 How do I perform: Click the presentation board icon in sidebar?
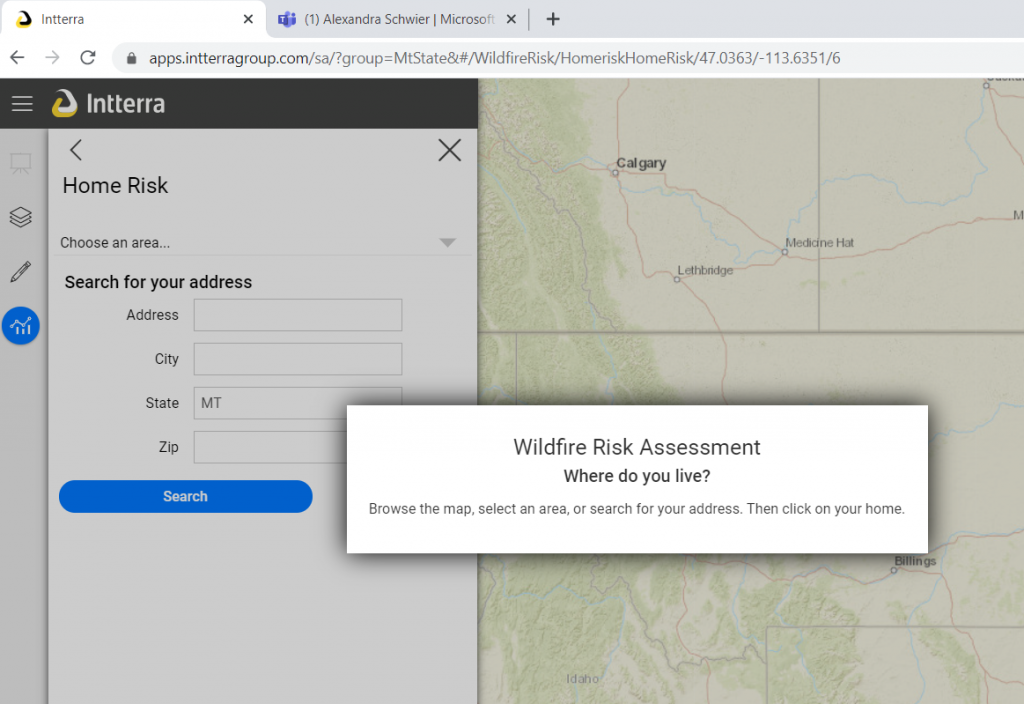click(21, 163)
